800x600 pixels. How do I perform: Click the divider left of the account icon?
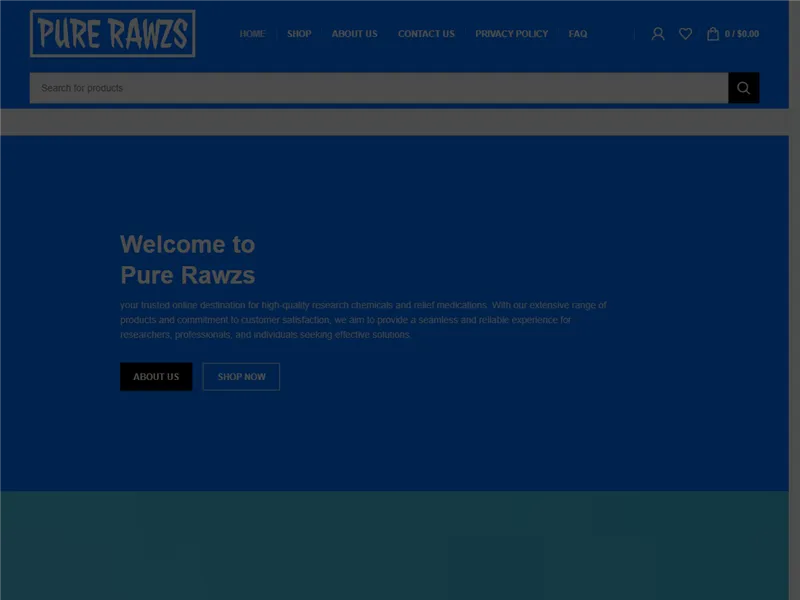coord(634,33)
